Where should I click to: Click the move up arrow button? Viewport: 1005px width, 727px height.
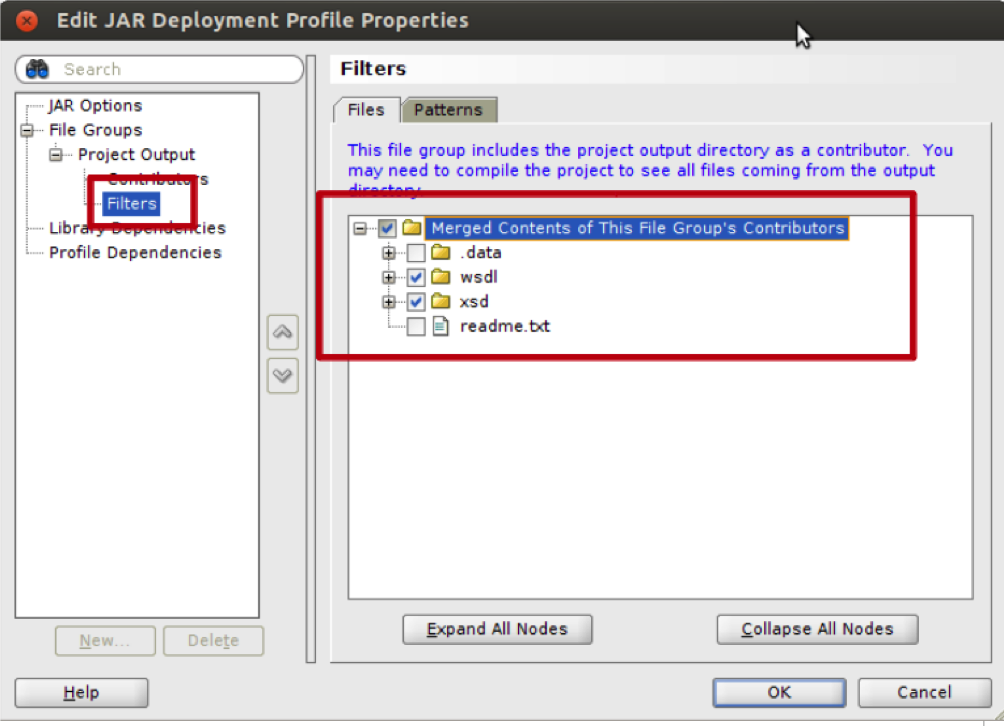click(283, 332)
